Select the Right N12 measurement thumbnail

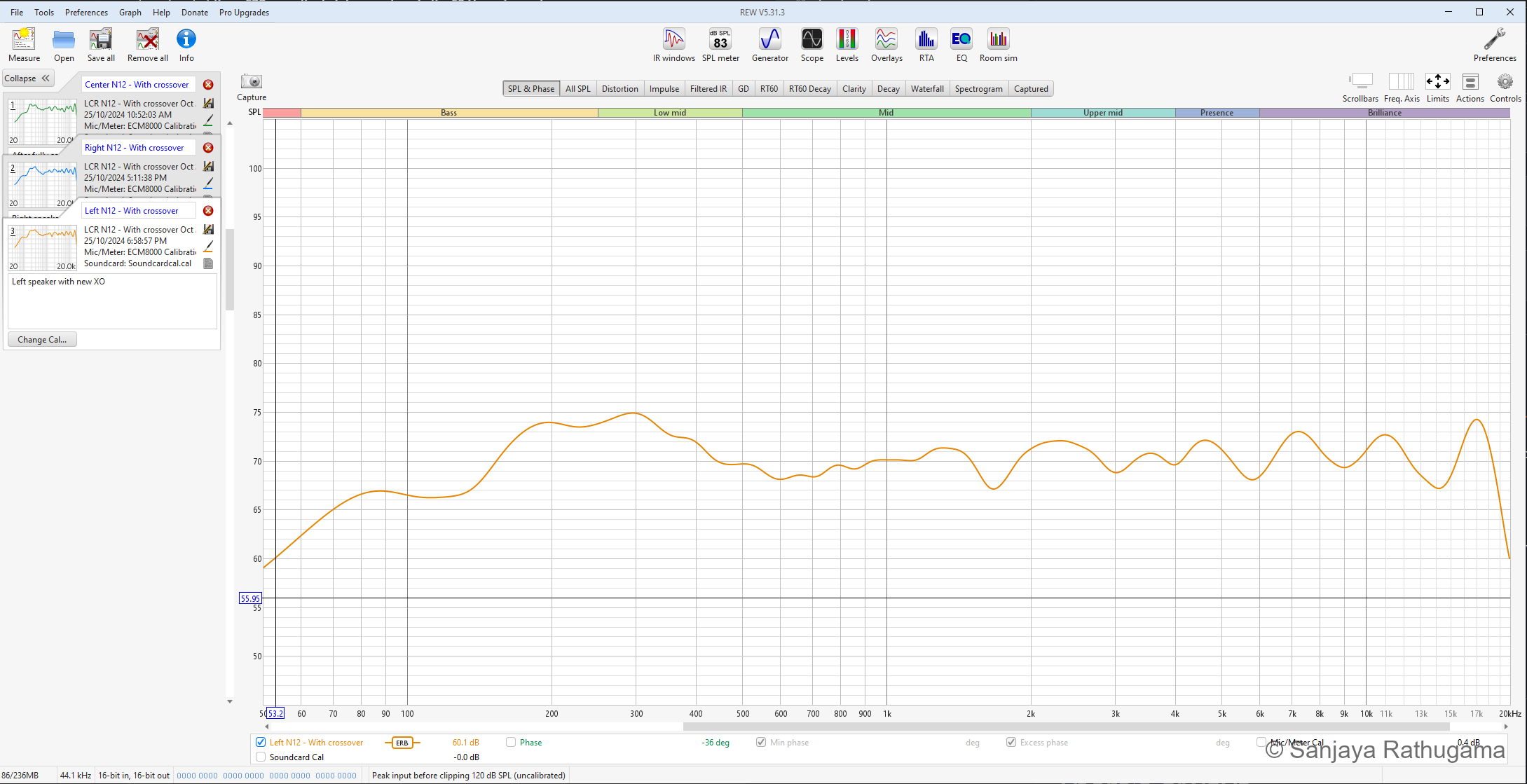pos(42,184)
